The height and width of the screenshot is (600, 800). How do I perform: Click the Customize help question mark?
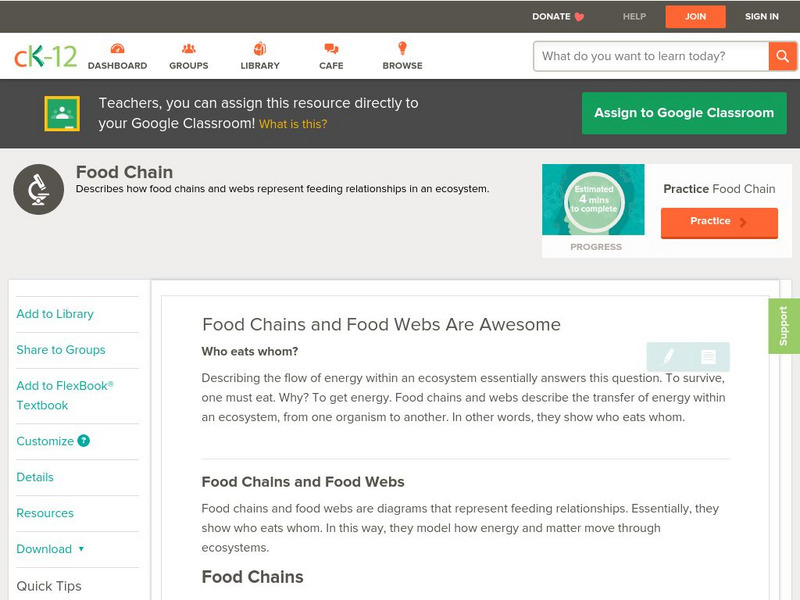pos(84,441)
